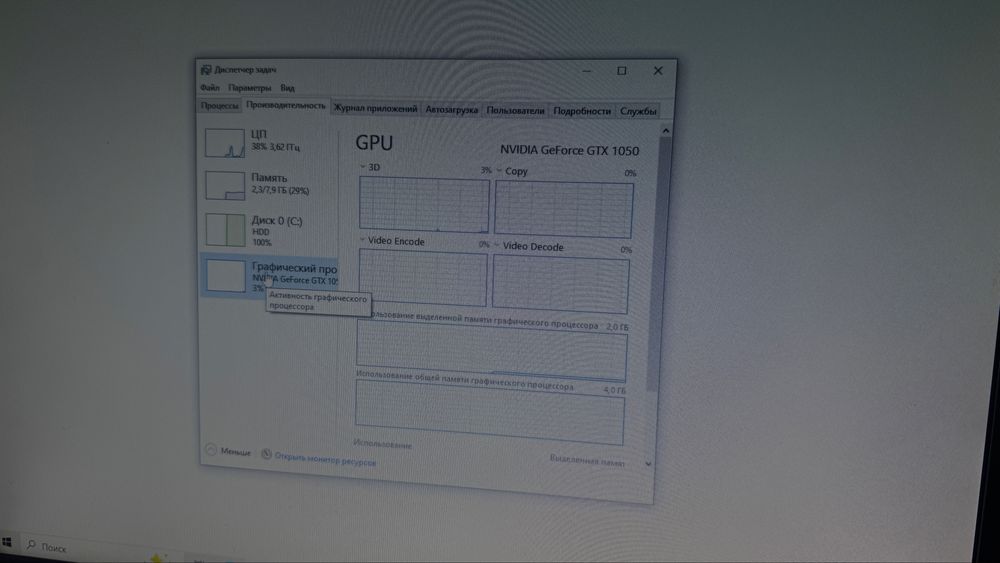
Task: Click the shared GPU memory usage graph
Action: pos(490,411)
